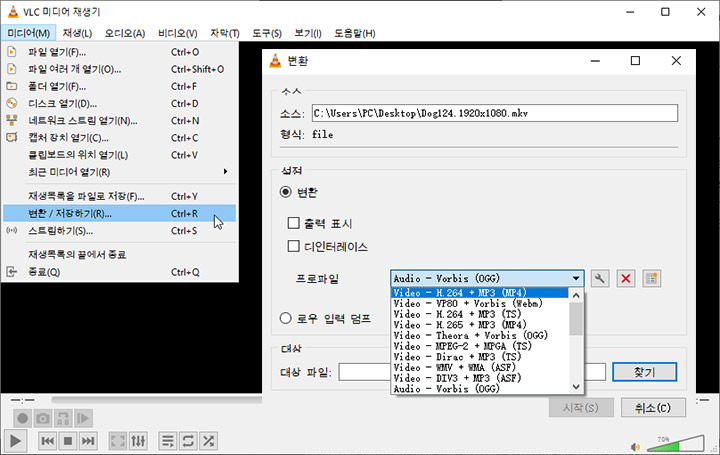Click the Open Folder menu icon
The image size is (720, 455).
point(12,86)
